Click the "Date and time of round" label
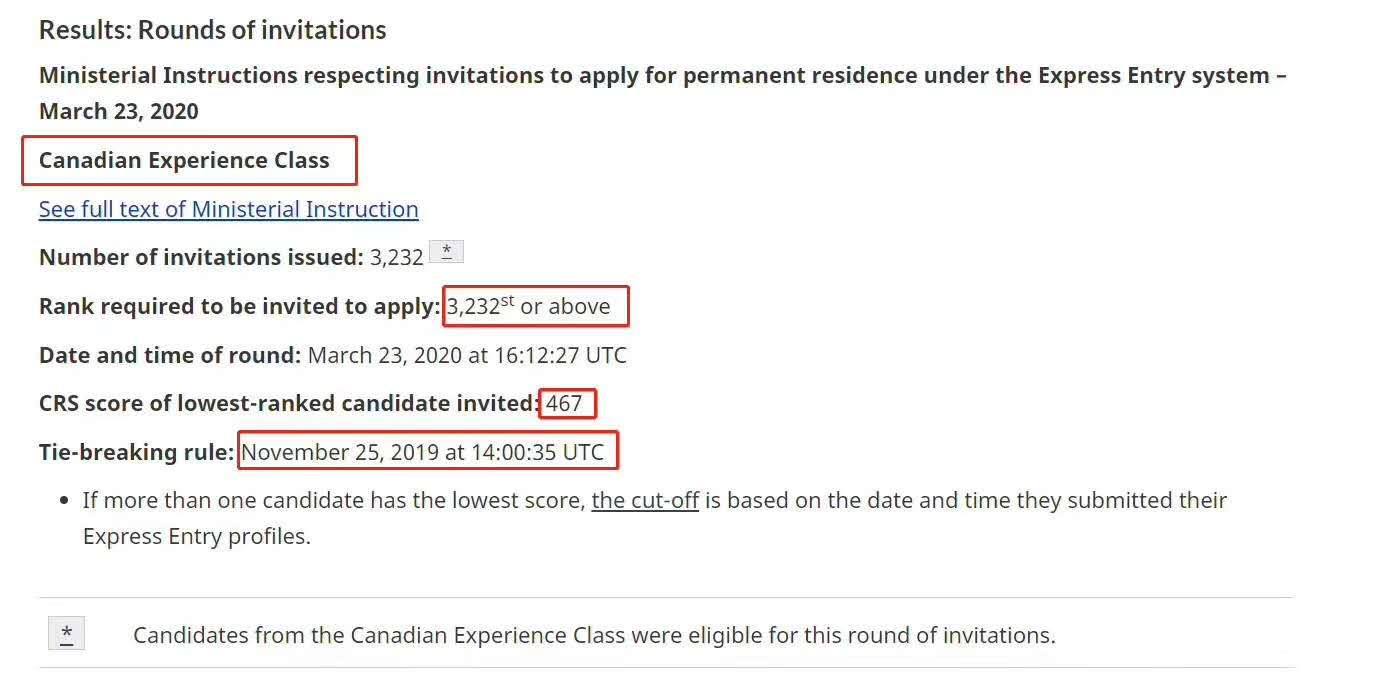1380x676 pixels. tap(170, 355)
